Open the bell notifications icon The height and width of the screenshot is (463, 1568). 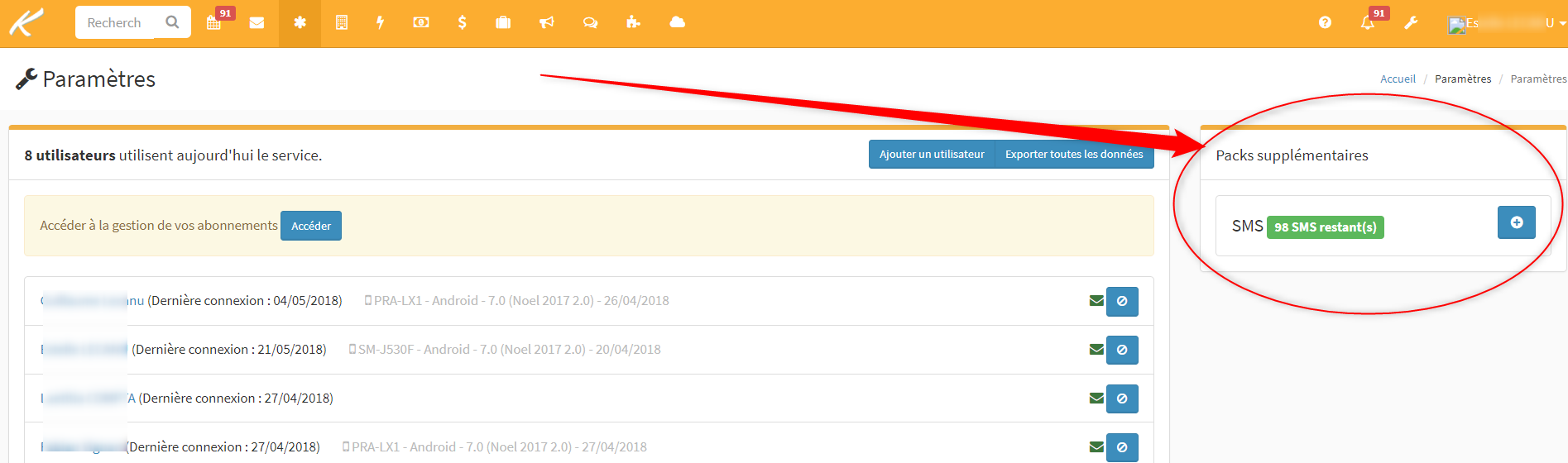[1368, 22]
